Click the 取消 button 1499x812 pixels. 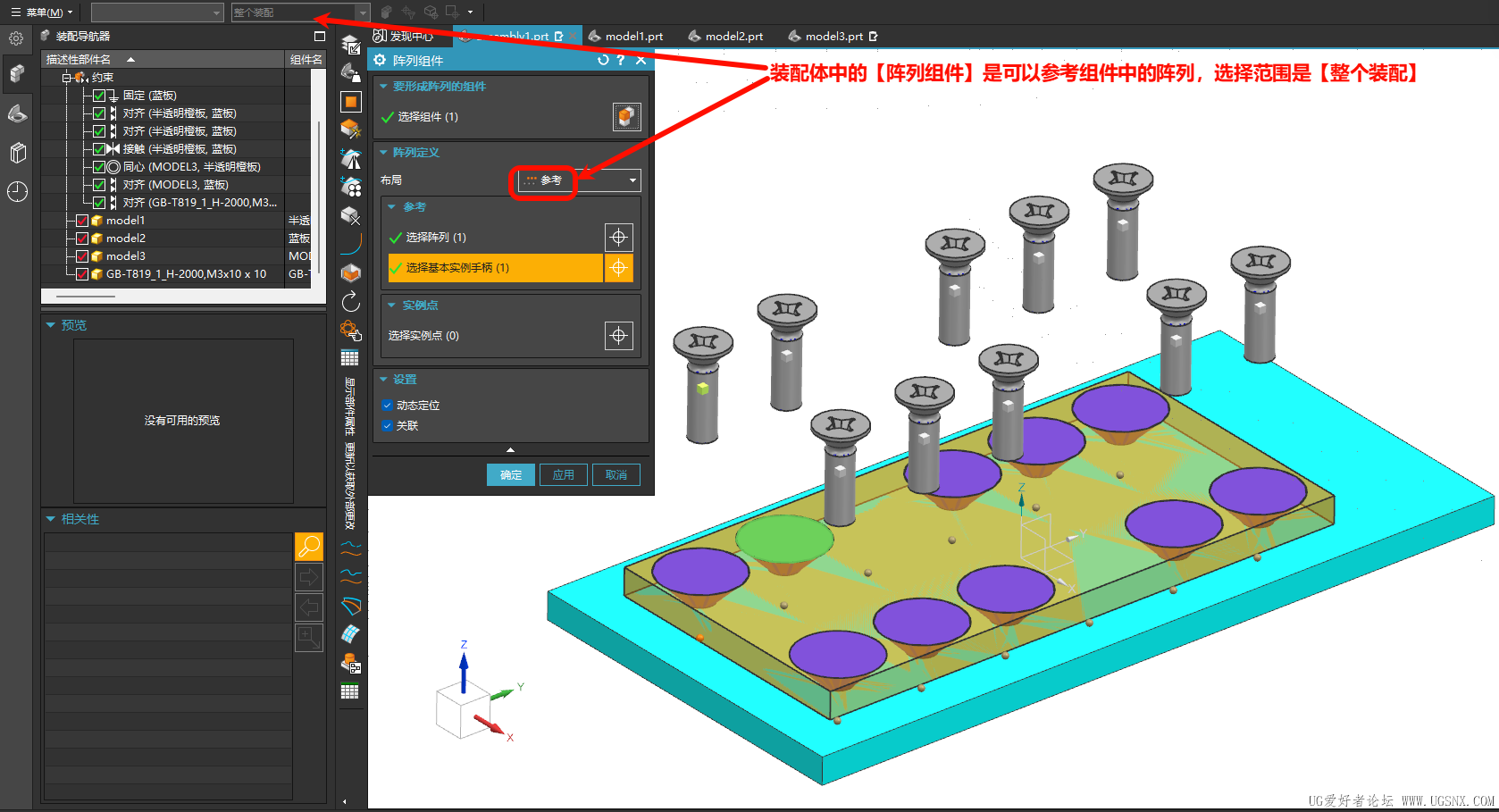(x=616, y=475)
